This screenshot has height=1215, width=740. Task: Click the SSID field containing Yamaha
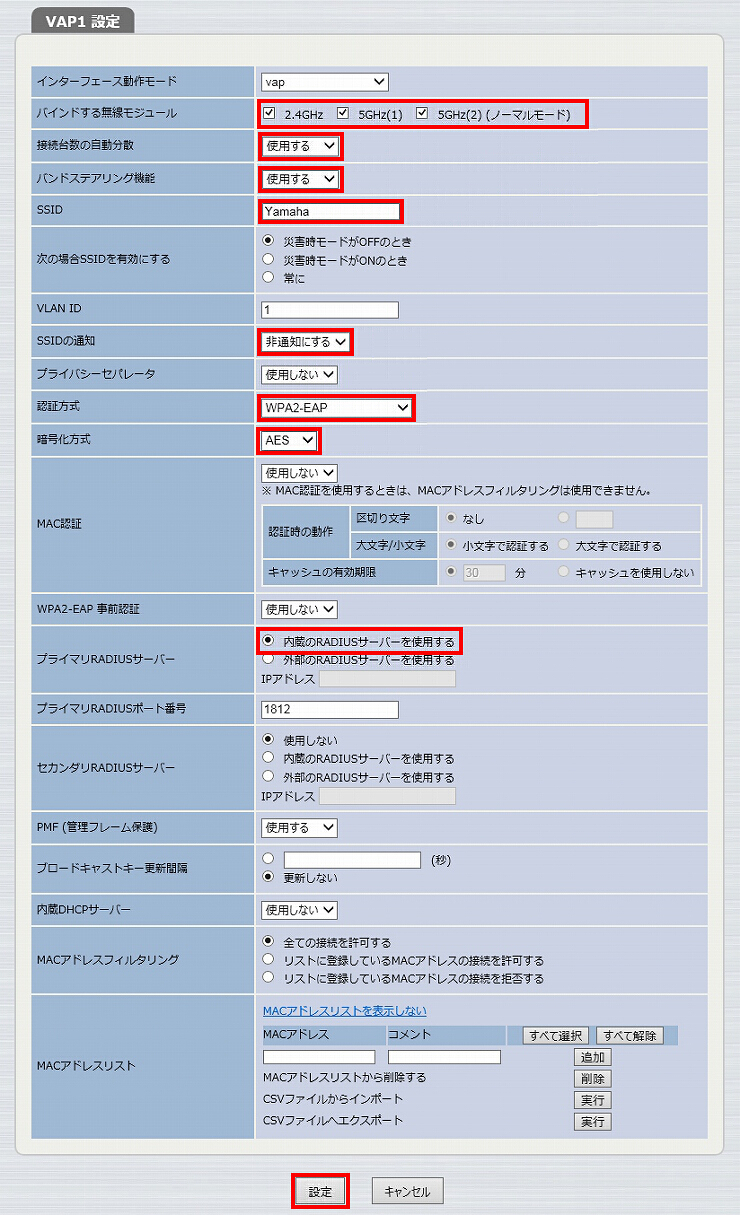click(330, 211)
